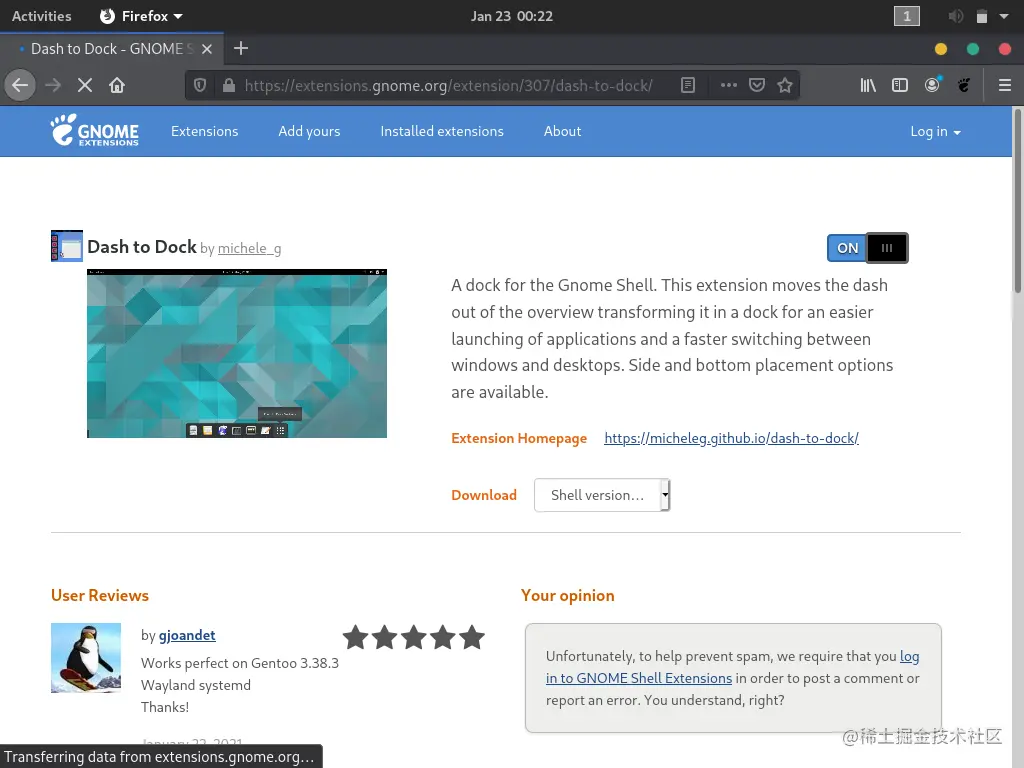This screenshot has width=1024, height=768.
Task: Click the gjoandet penguin avatar
Action: (86, 658)
